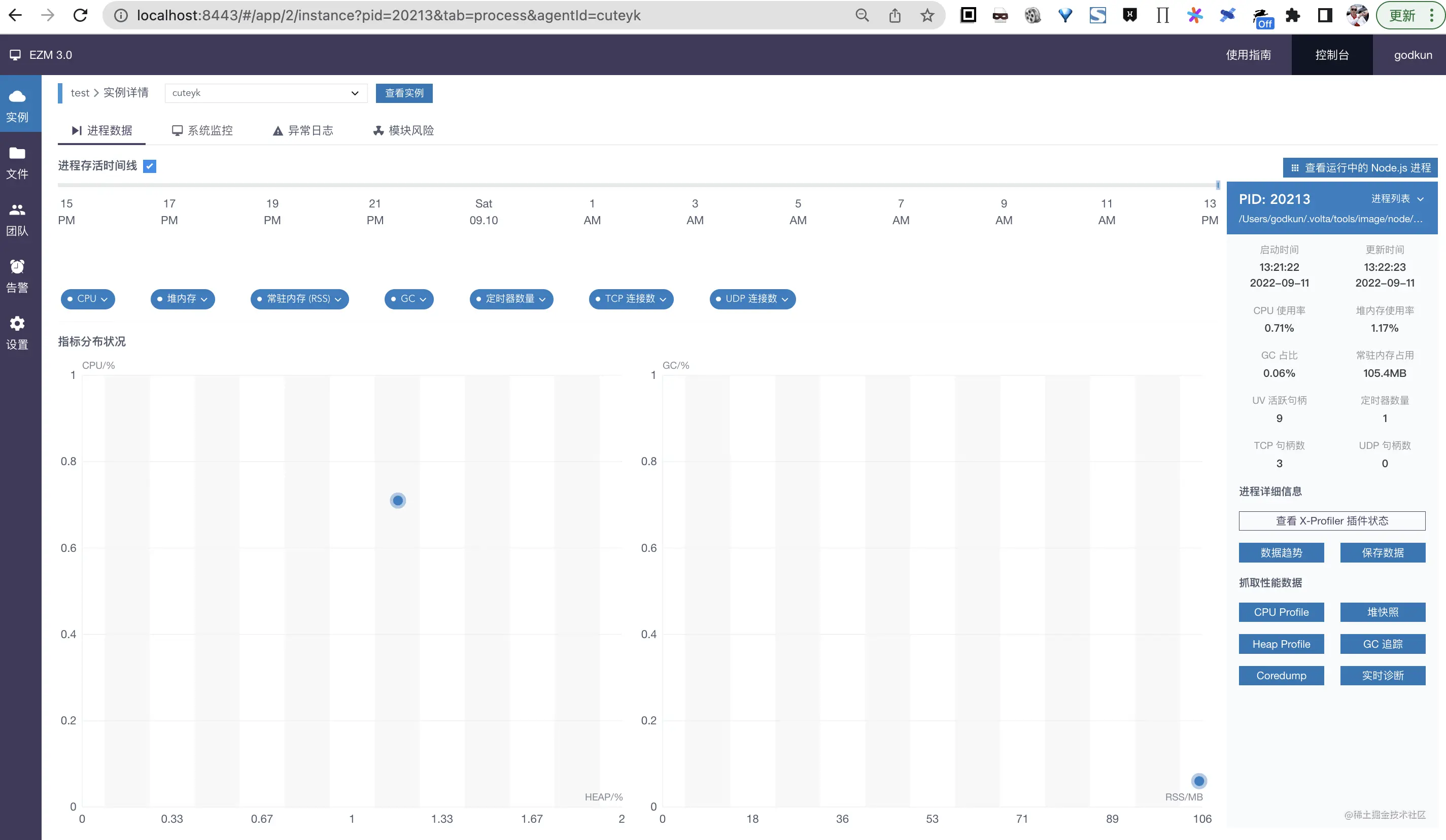This screenshot has width=1446, height=840.
Task: Expand the 堆内存 metric pill dropdown
Action: coord(183,299)
